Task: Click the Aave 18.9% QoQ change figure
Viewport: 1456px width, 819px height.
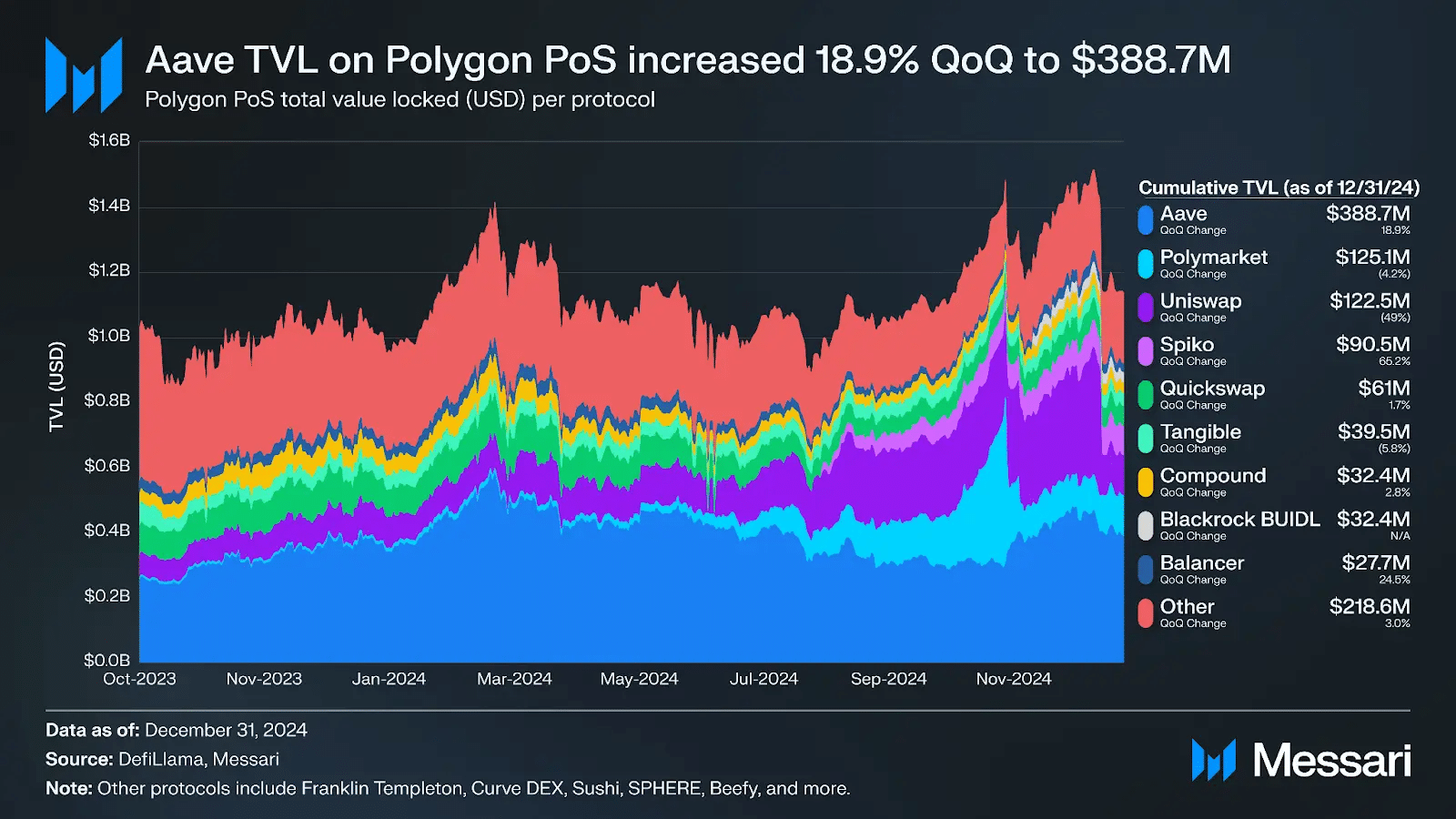Action: pos(1396,230)
